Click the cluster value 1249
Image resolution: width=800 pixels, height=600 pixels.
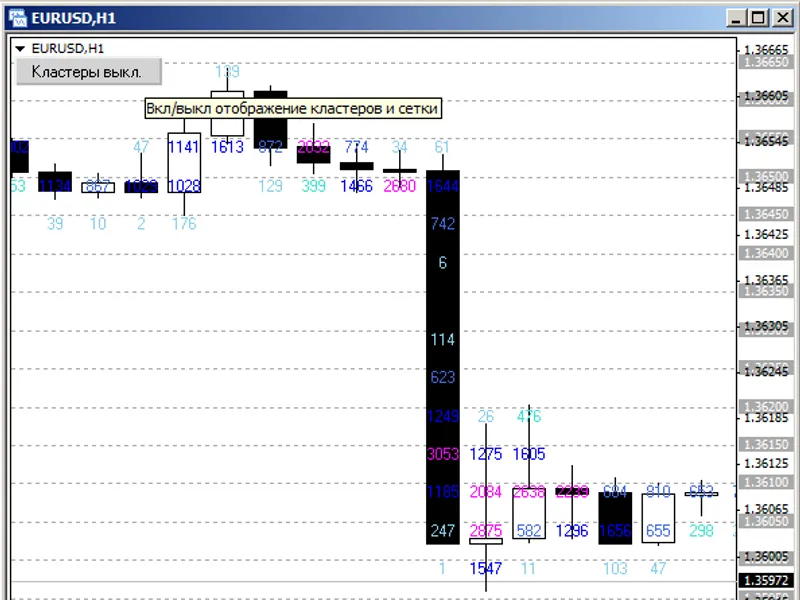(x=443, y=416)
